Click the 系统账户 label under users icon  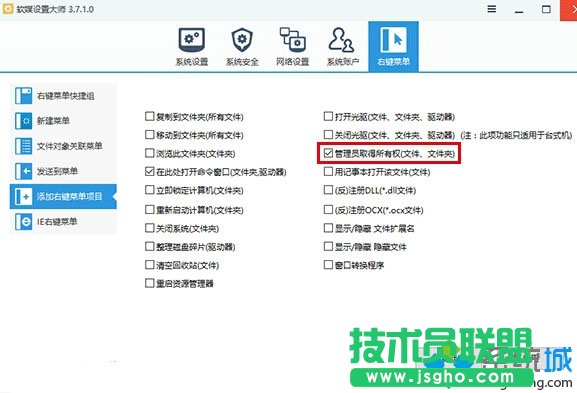pyautogui.click(x=342, y=62)
